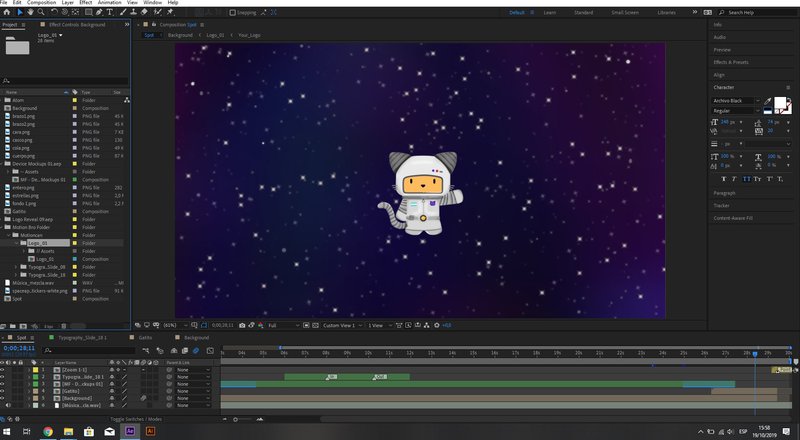The width and height of the screenshot is (800, 440).
Task: Toggle Frame Blending enable icon in timeline
Action: [185, 351]
